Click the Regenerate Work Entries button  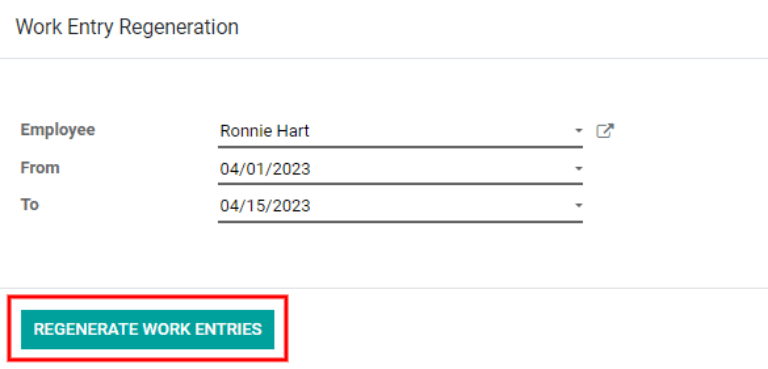coord(147,329)
